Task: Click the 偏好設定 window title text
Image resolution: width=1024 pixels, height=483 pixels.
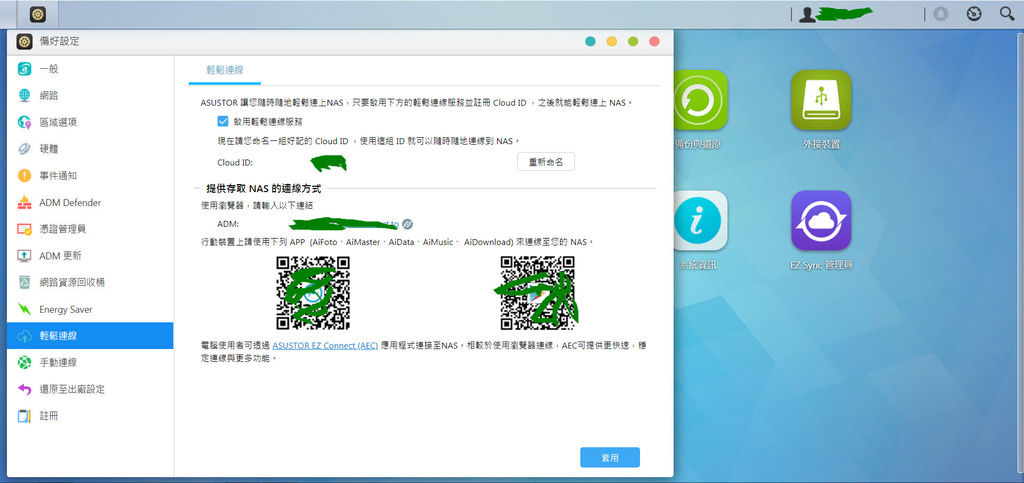Action: click(59, 41)
